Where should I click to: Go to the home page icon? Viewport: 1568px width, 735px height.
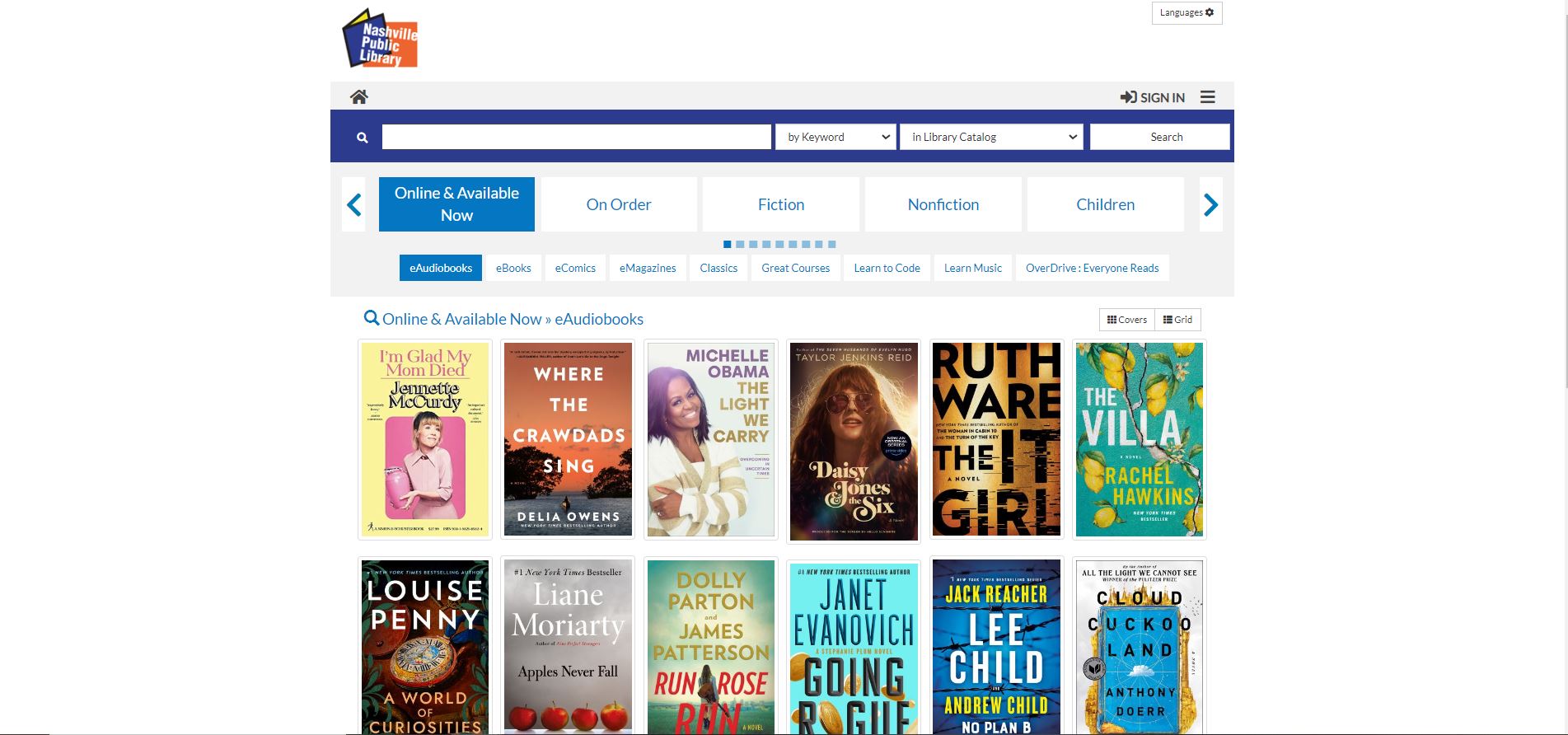(x=358, y=96)
